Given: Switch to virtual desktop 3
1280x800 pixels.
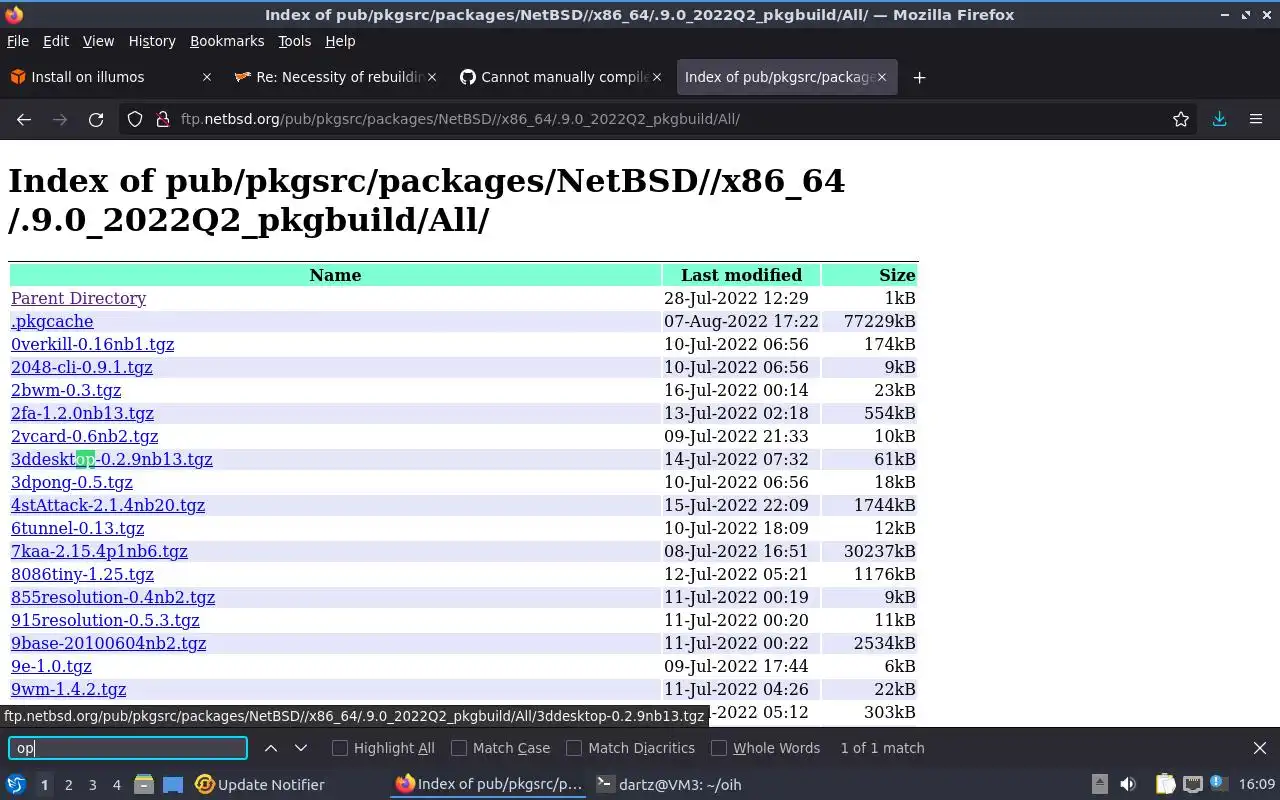Looking at the screenshot, I should click(x=92, y=785).
